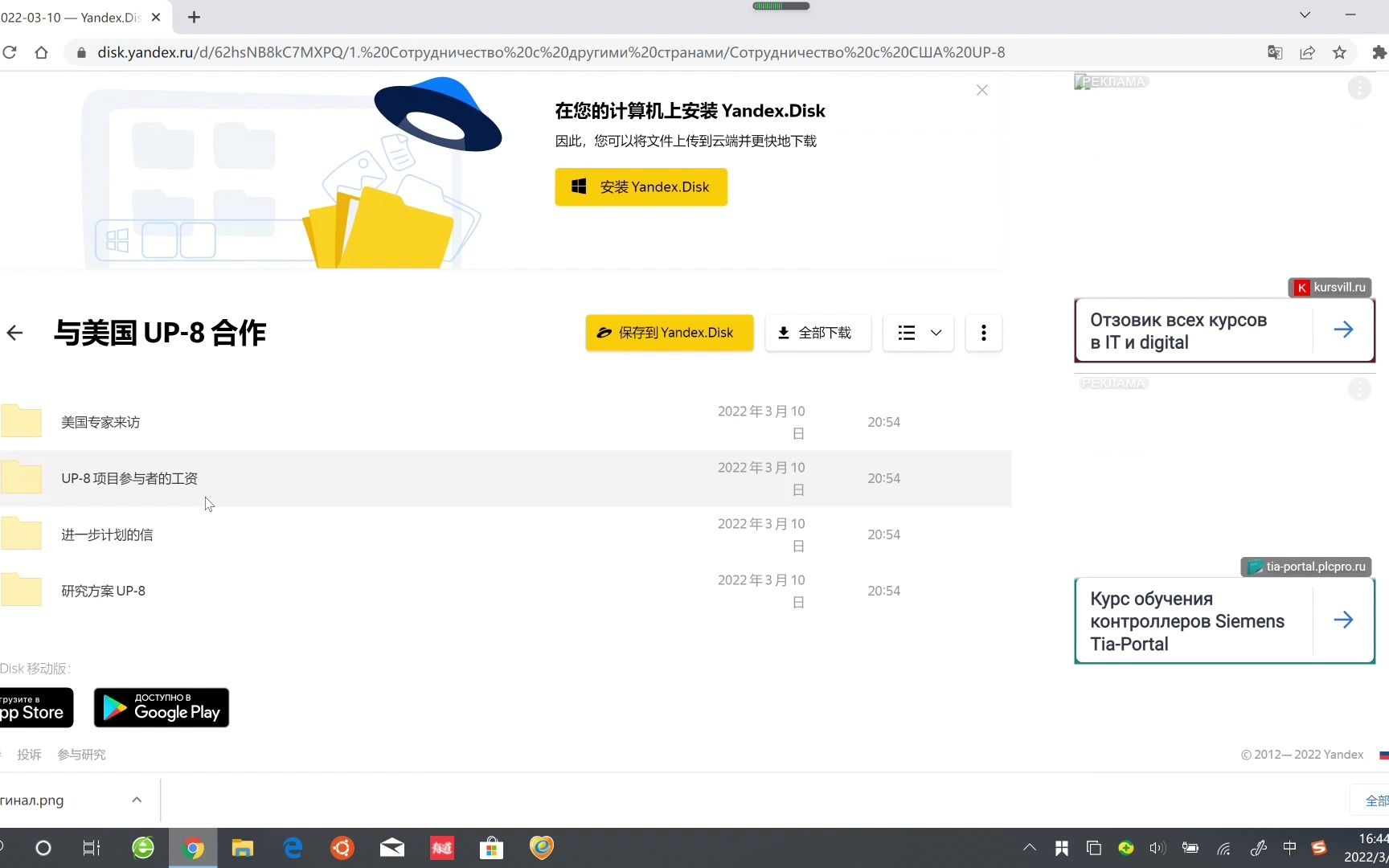This screenshot has height=868, width=1389.
Task: Open Microsoft Edge from the taskbar
Action: (293, 848)
